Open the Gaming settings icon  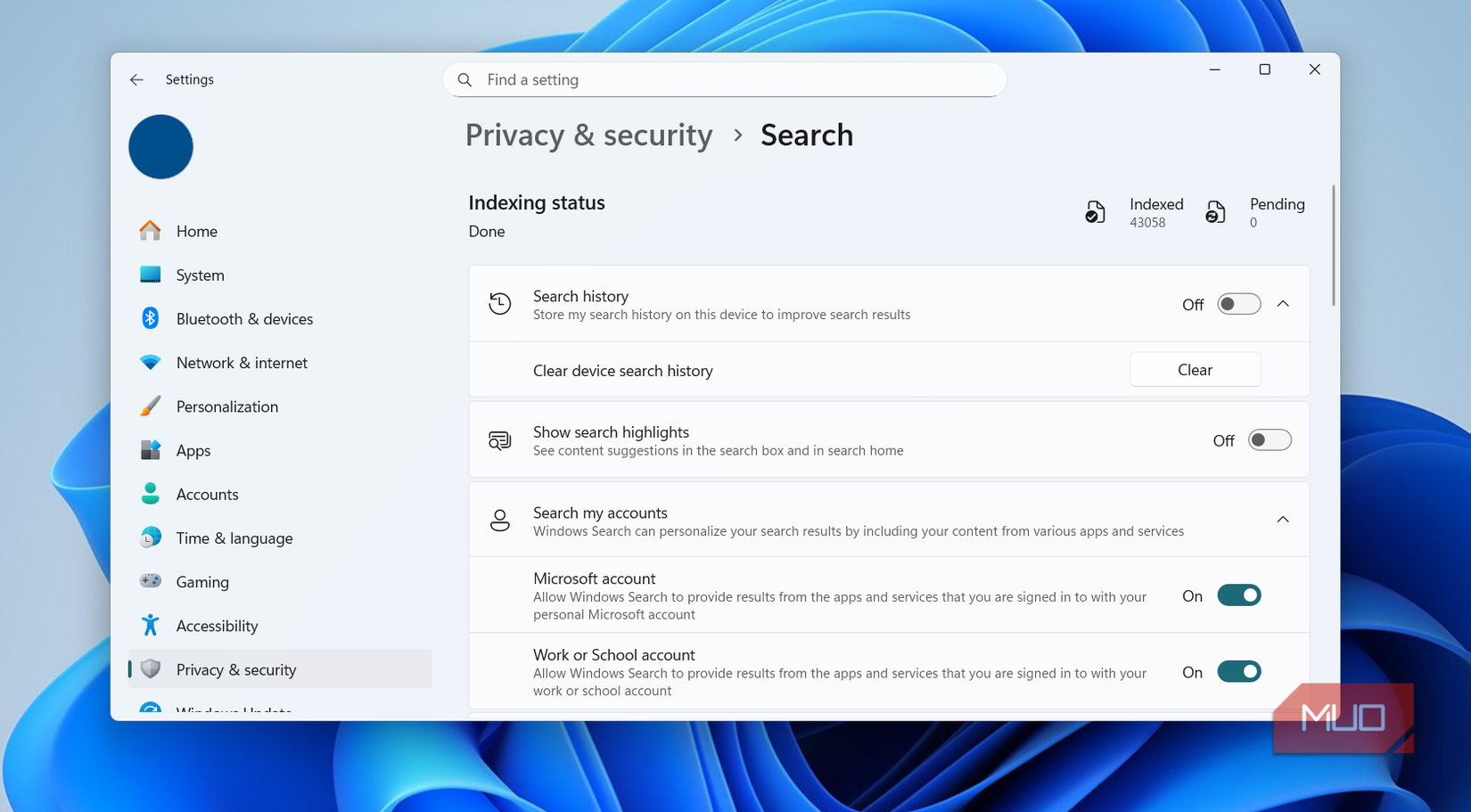click(152, 581)
